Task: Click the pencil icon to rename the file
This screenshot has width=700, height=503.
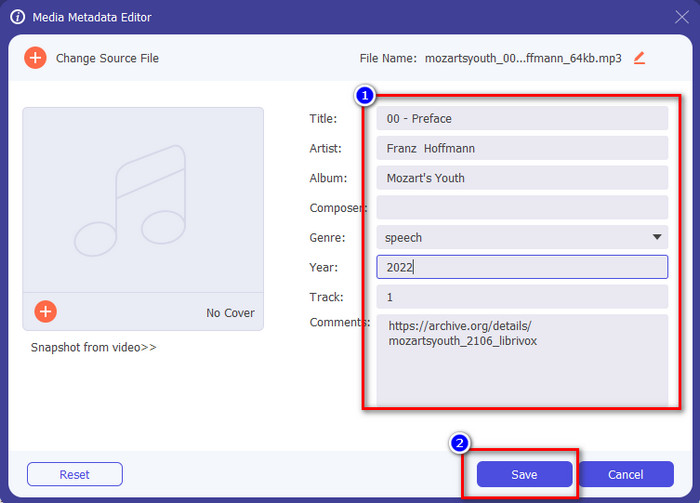Action: (639, 58)
